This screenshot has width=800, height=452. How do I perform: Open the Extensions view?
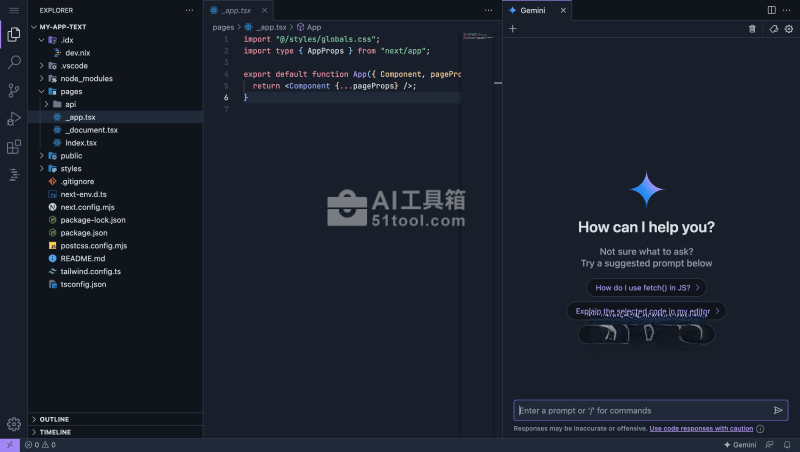14,147
